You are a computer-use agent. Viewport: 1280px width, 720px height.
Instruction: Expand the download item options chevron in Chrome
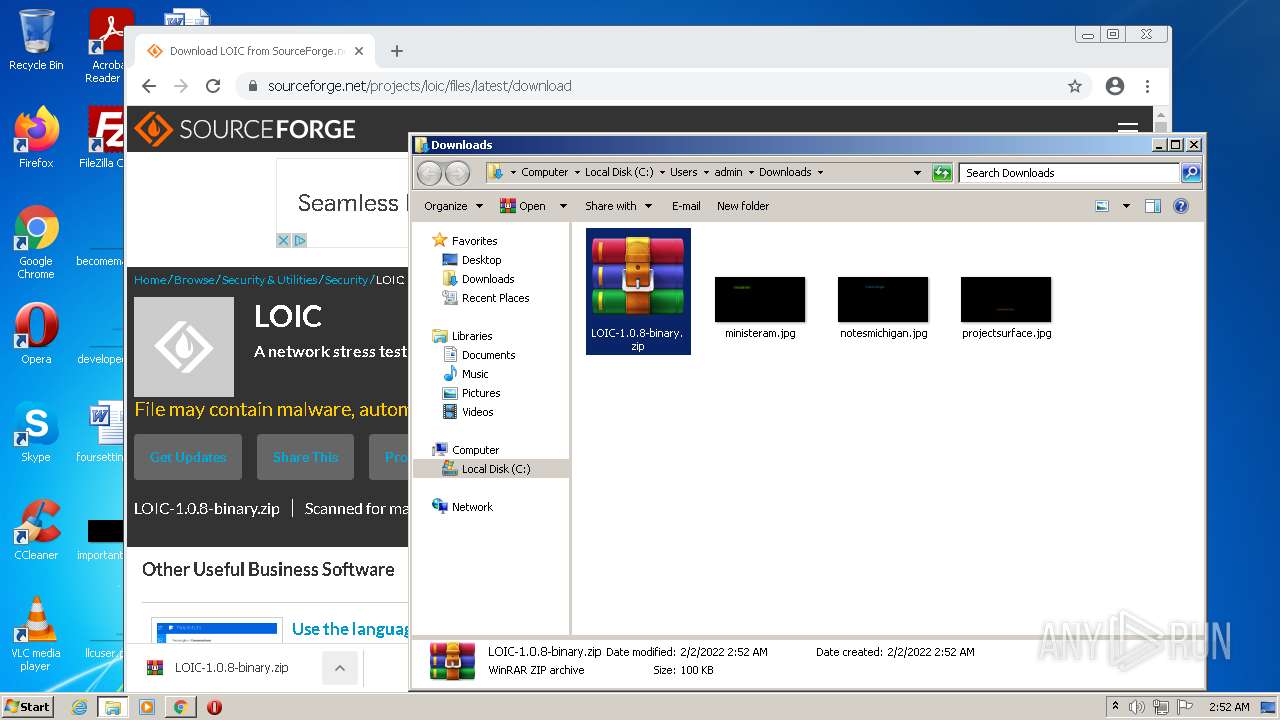340,668
